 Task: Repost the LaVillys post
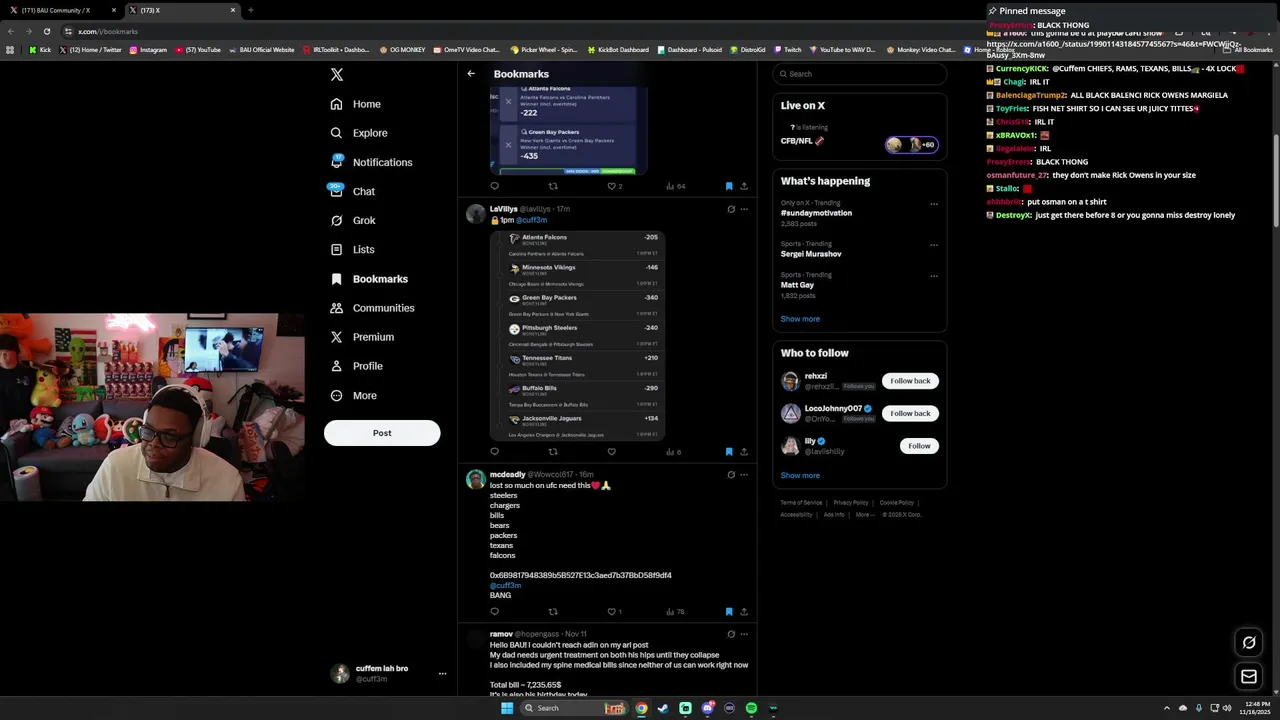(x=553, y=452)
